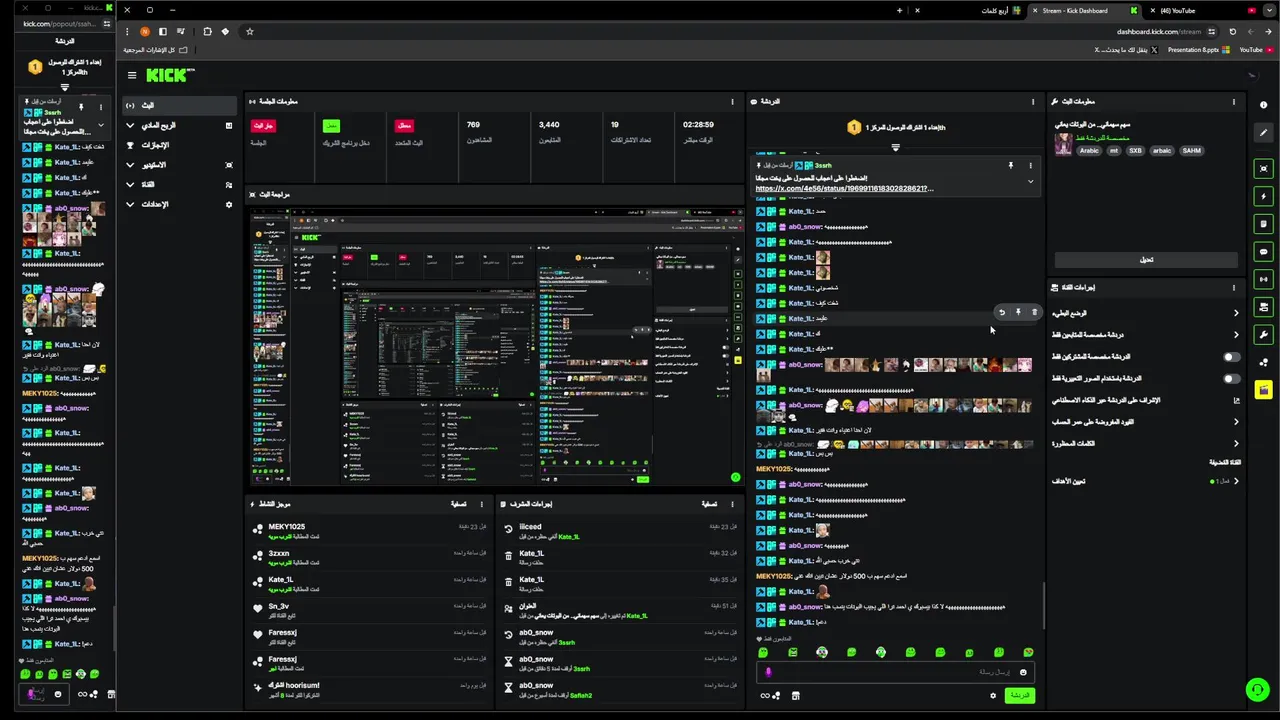Screen dimensions: 1280x720
Task: Unpin the pinned chat message pin icon
Action: pyautogui.click(x=1010, y=165)
